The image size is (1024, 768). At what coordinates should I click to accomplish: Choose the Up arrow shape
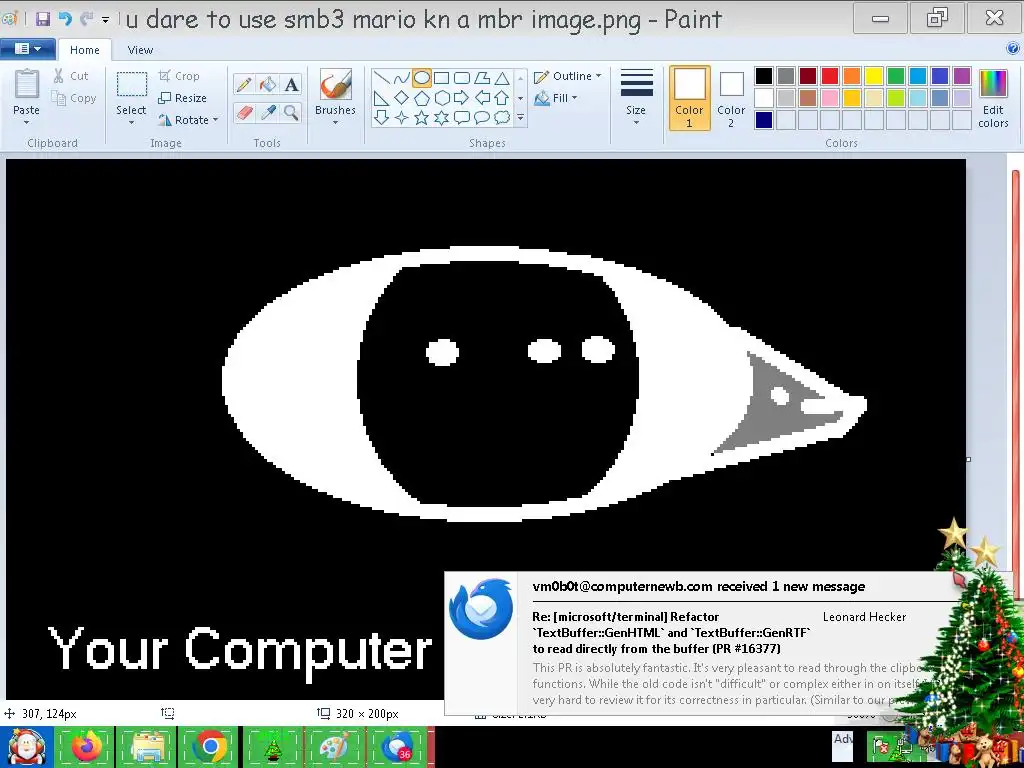point(502,98)
